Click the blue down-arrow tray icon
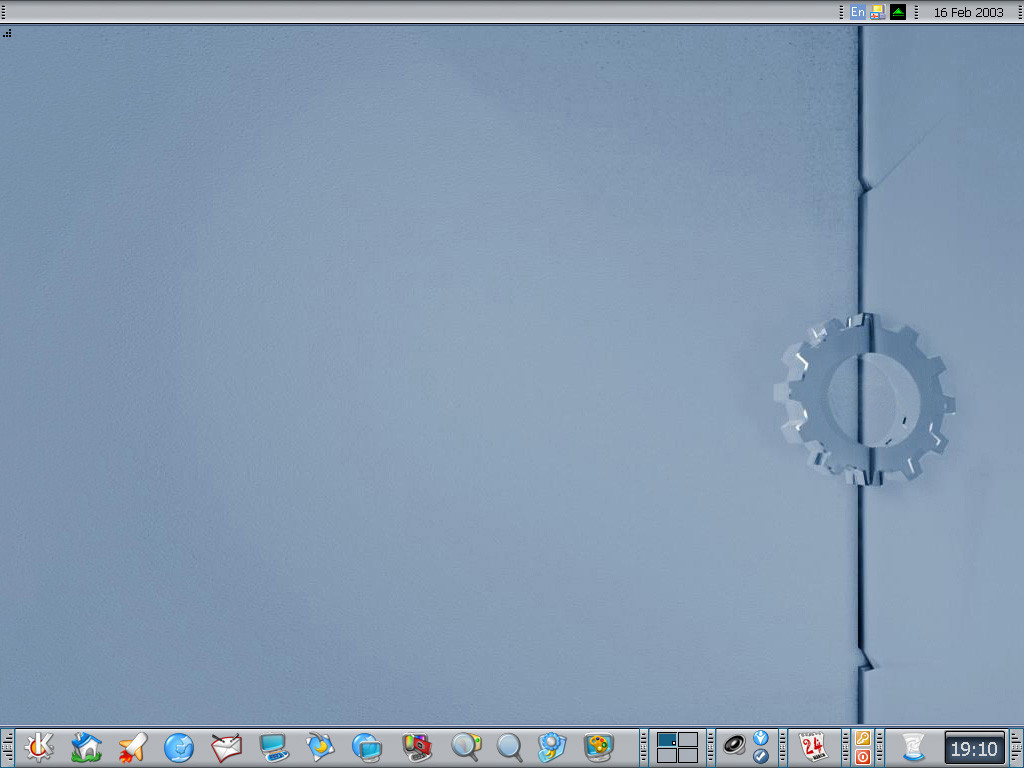The height and width of the screenshot is (768, 1024). pyautogui.click(x=761, y=738)
